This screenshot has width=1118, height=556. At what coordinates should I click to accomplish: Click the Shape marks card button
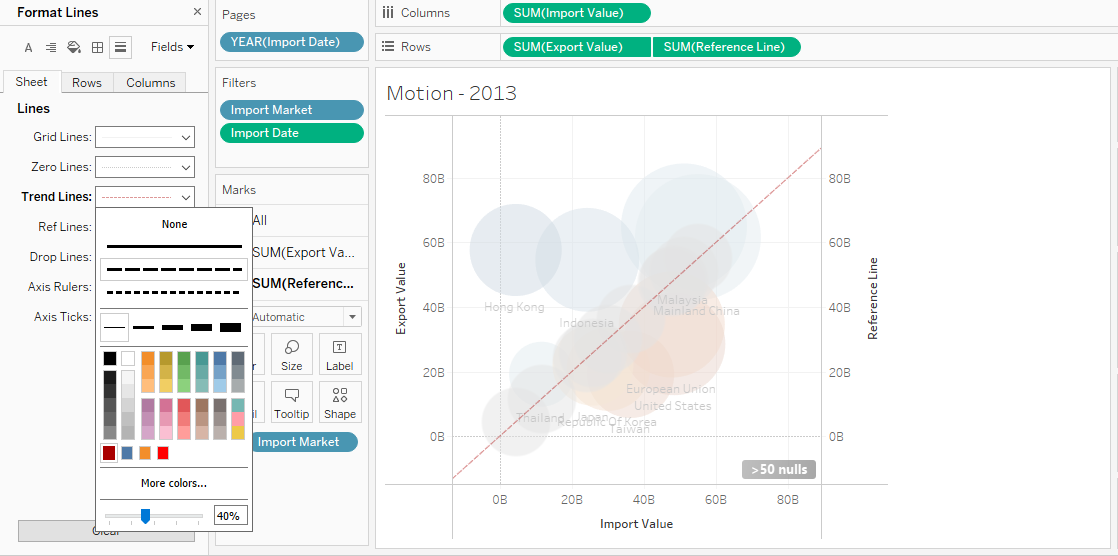(339, 402)
